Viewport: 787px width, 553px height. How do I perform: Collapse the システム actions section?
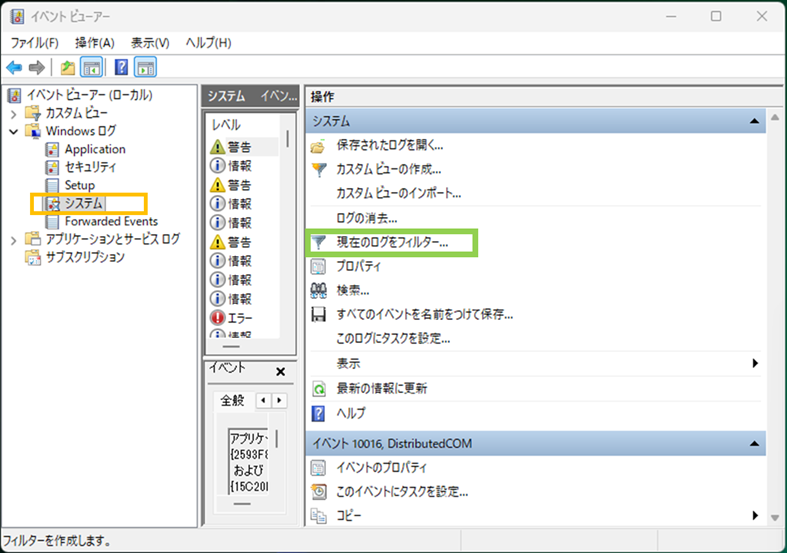pos(754,121)
